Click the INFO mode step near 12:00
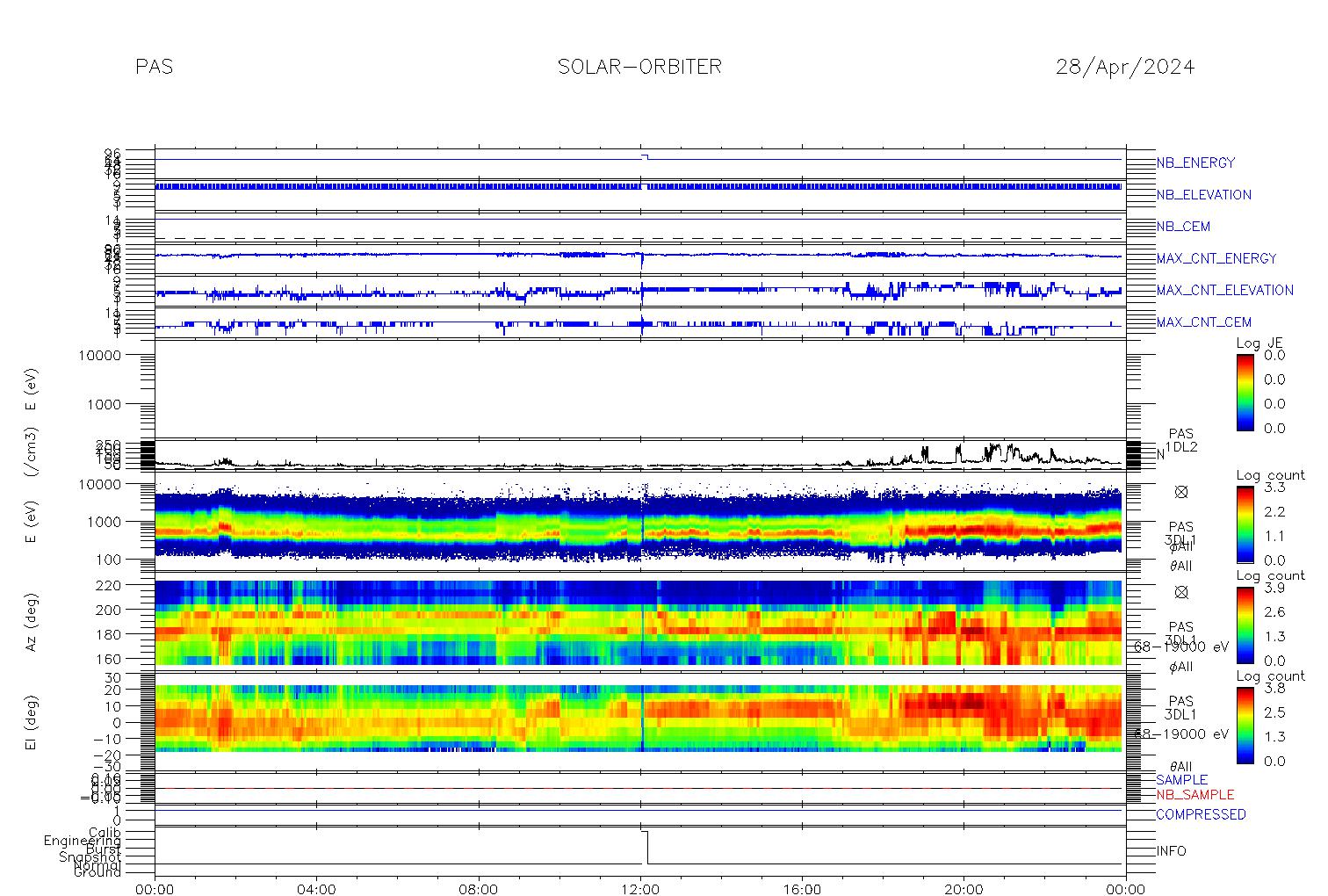This screenshot has width=1328, height=896. [x=645, y=848]
